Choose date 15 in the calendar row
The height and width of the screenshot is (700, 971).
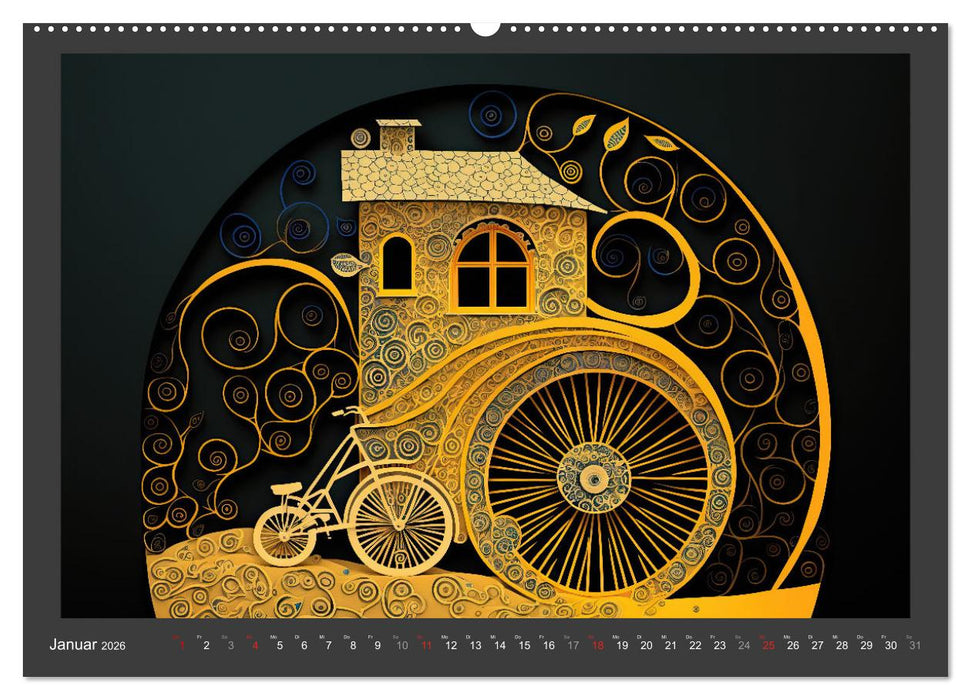coord(524,646)
